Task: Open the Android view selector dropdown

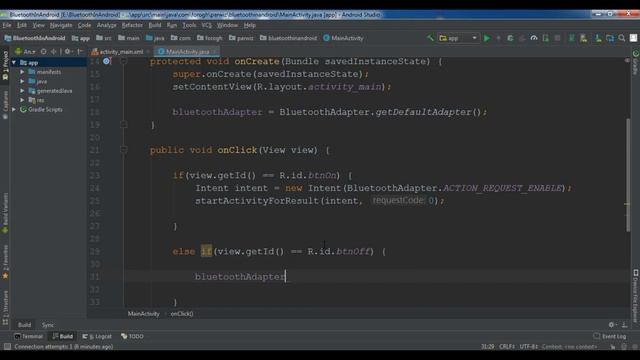Action: 25,52
